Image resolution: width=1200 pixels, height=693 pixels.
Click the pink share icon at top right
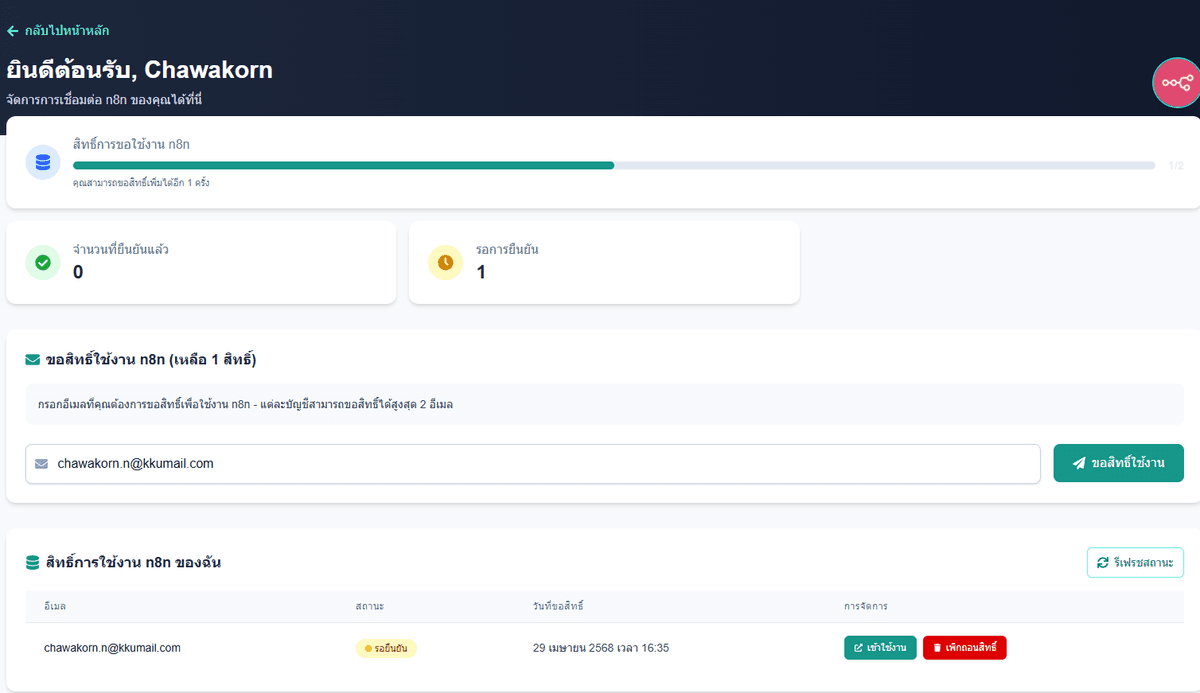pyautogui.click(x=1178, y=82)
